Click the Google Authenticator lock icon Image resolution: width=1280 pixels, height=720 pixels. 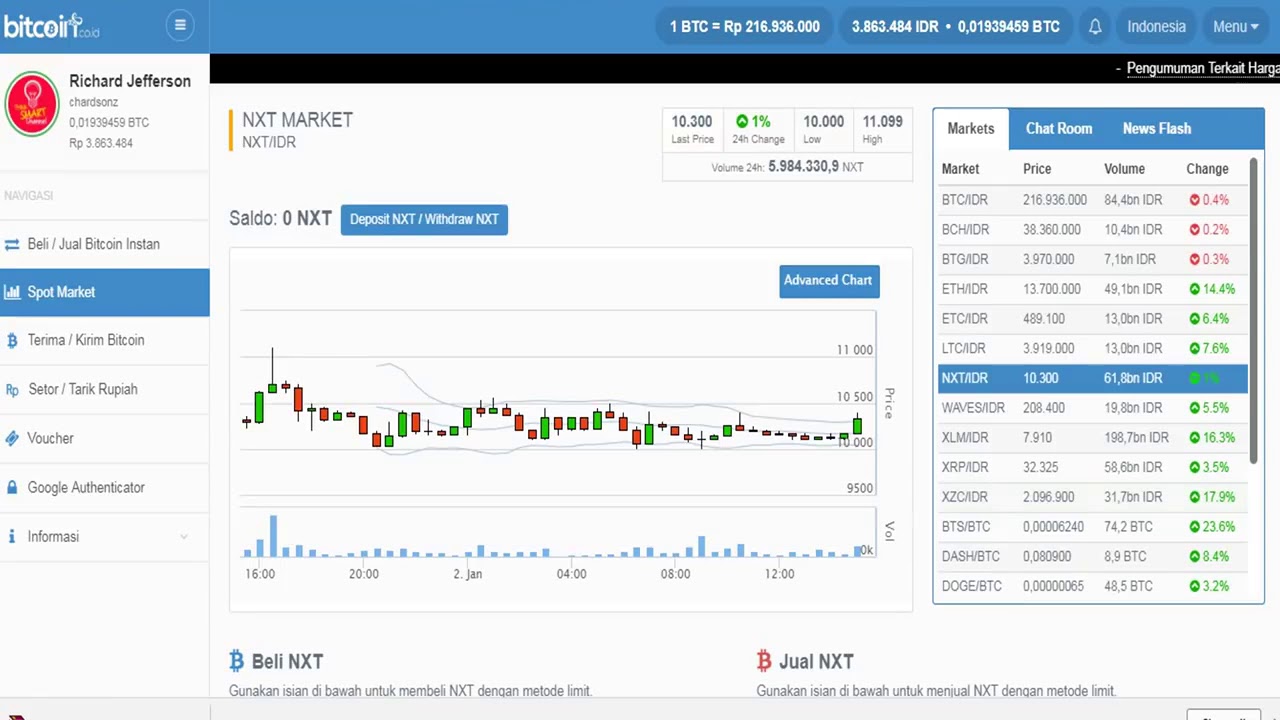click(x=12, y=488)
